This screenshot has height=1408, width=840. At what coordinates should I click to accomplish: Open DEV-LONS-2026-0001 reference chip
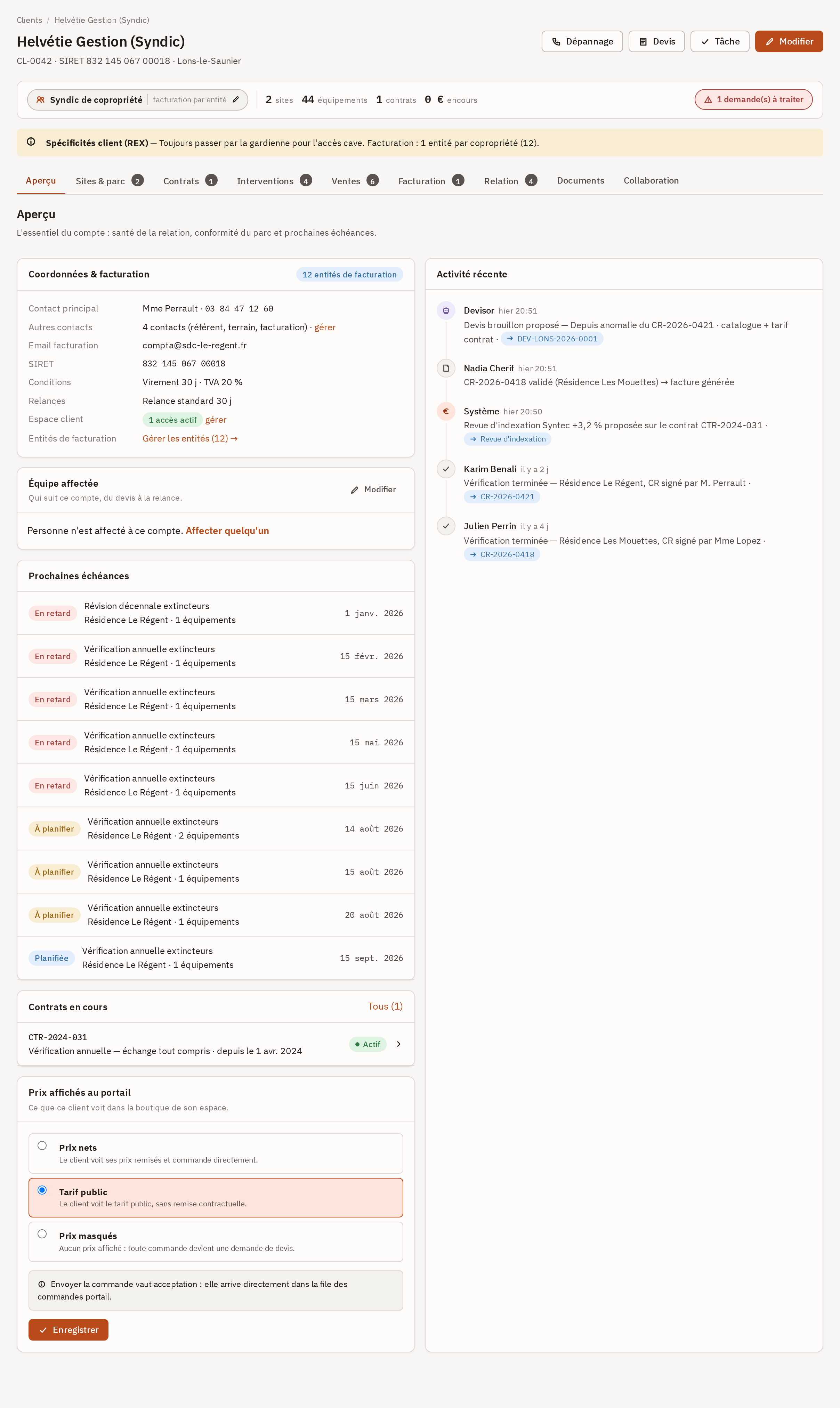click(552, 339)
